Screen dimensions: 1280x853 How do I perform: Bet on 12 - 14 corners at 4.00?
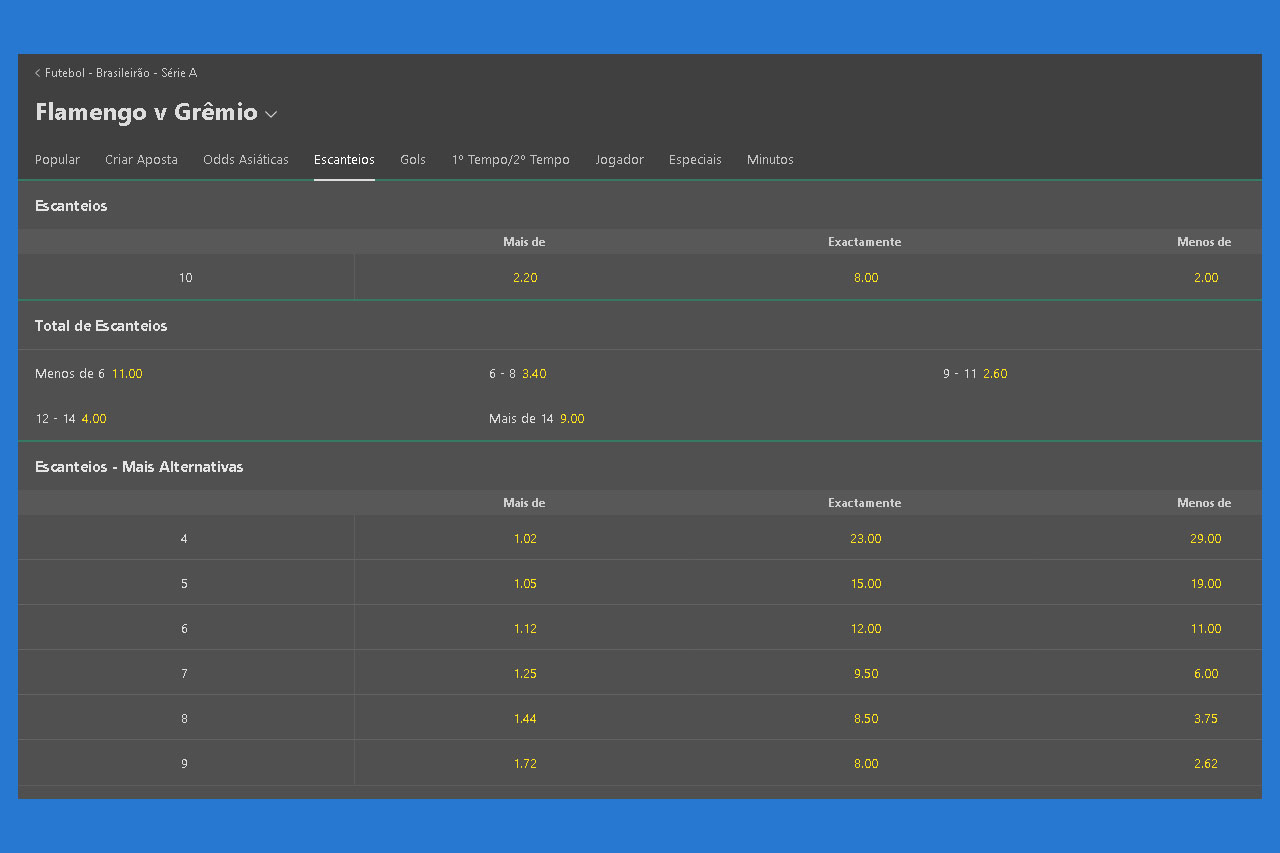pos(71,419)
